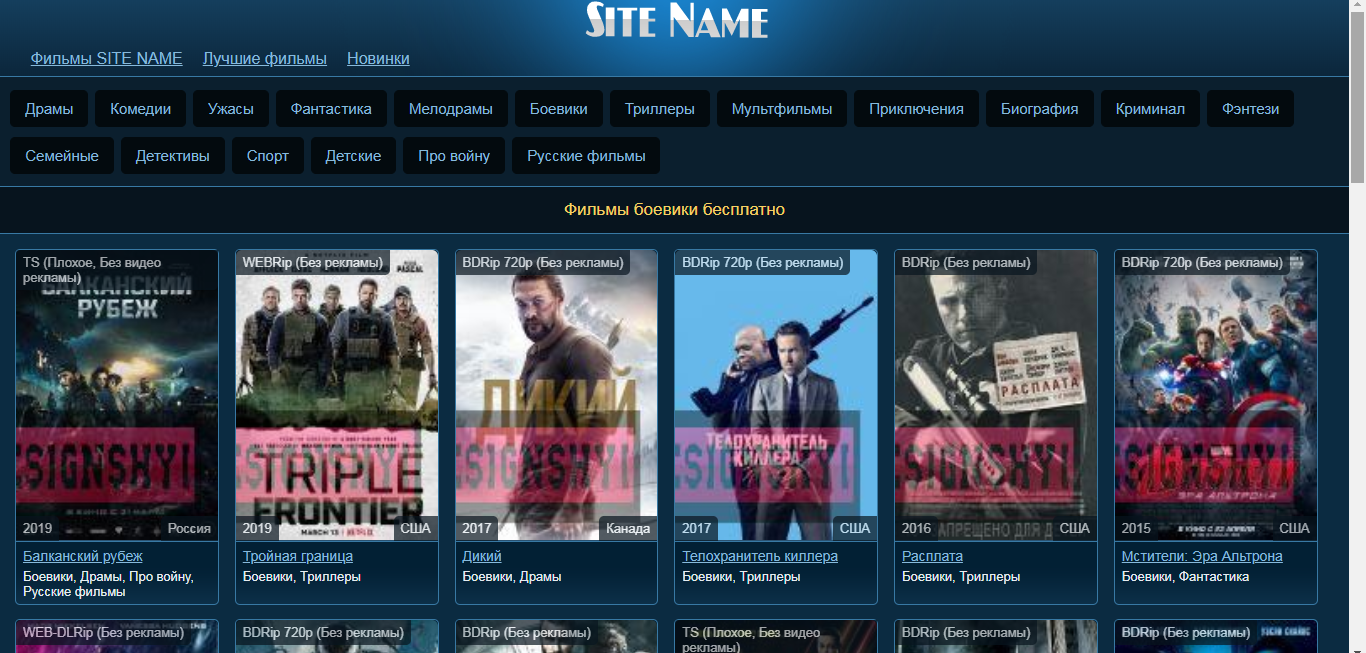The height and width of the screenshot is (653, 1366).
Task: Browse the Семейные genre
Action: [62, 156]
